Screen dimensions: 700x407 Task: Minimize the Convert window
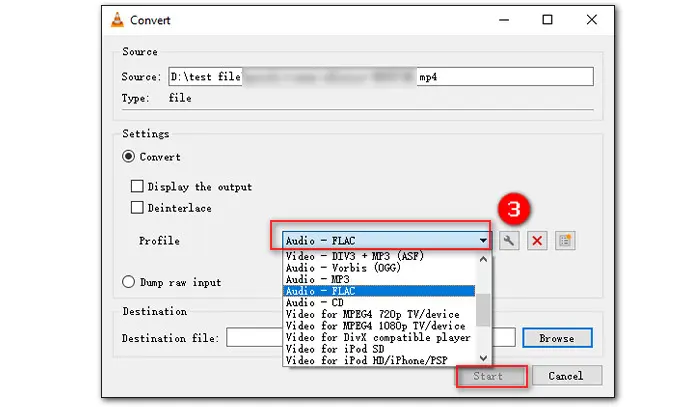[x=504, y=20]
